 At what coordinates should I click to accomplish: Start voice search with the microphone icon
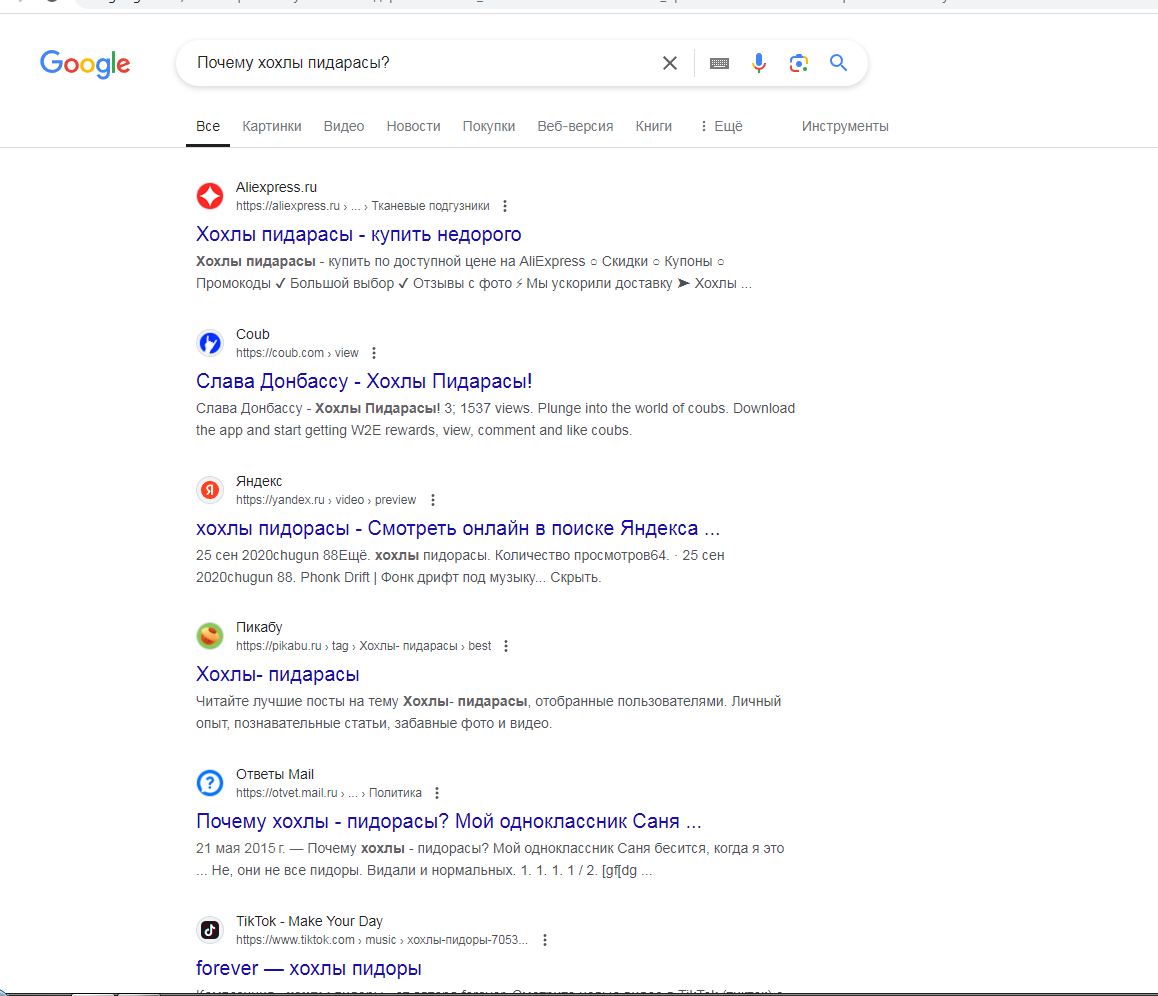click(758, 63)
